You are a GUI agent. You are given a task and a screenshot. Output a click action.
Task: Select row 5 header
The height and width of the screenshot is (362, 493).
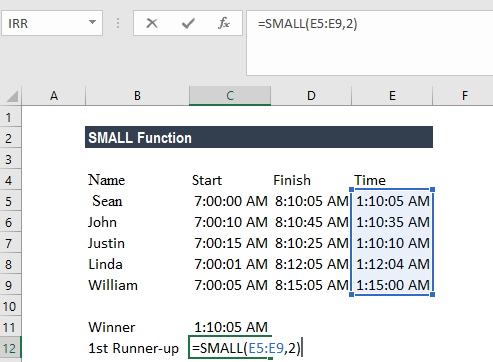(11, 201)
